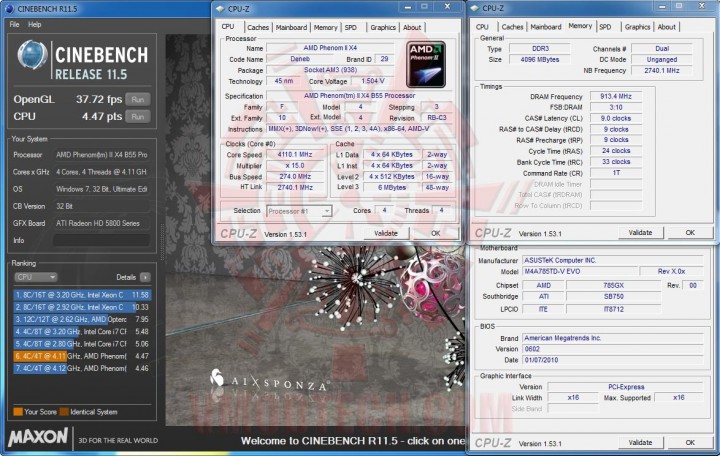Click Validate in Memory tab window
Viewport: 720px width, 456px height.
tap(640, 233)
